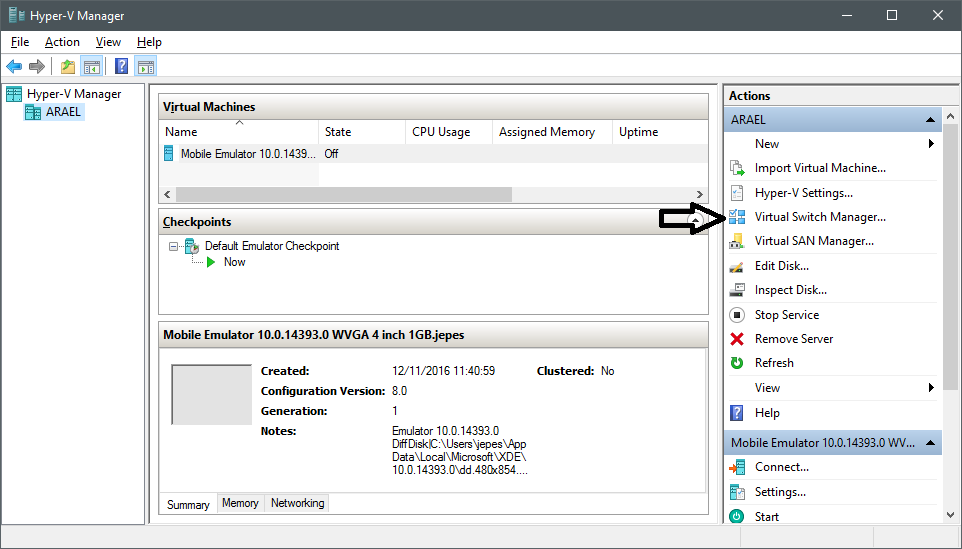Click the Forward arrow toolbar icon
Screen dimensions: 962x549
(37, 66)
